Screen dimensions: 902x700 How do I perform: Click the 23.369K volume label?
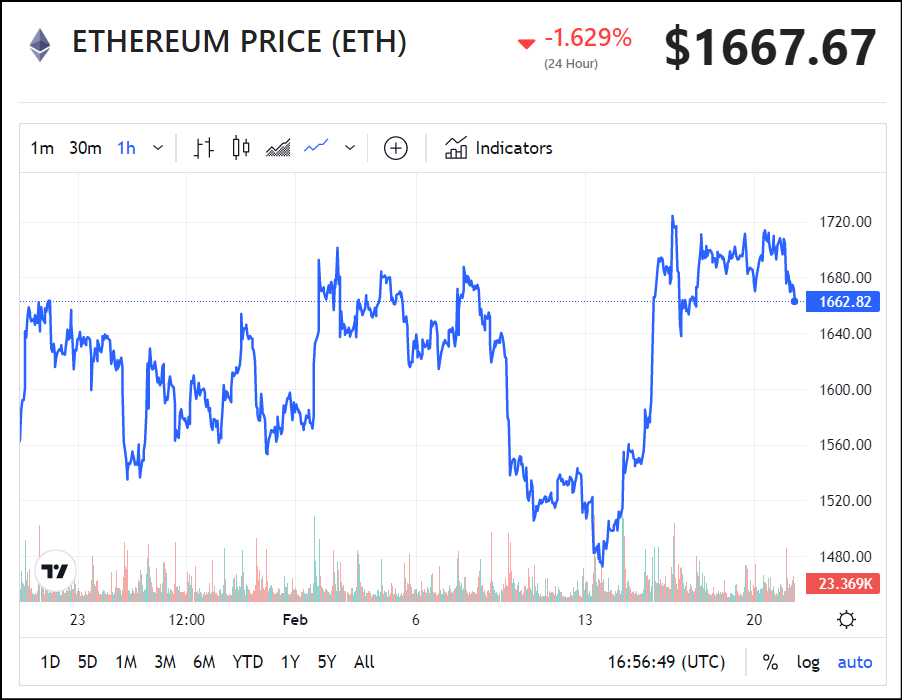pos(843,583)
